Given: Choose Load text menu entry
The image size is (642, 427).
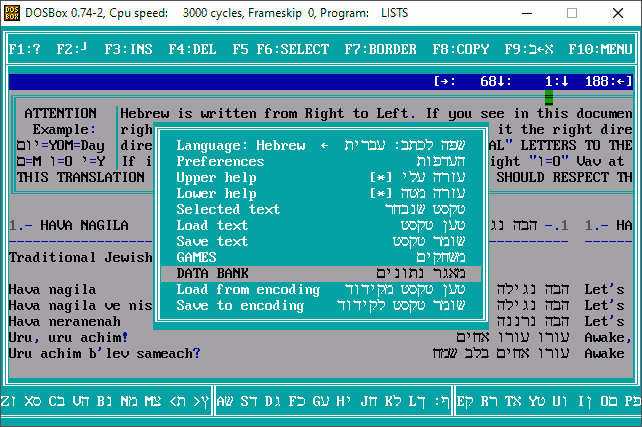Looking at the screenshot, I should [x=321, y=225].
